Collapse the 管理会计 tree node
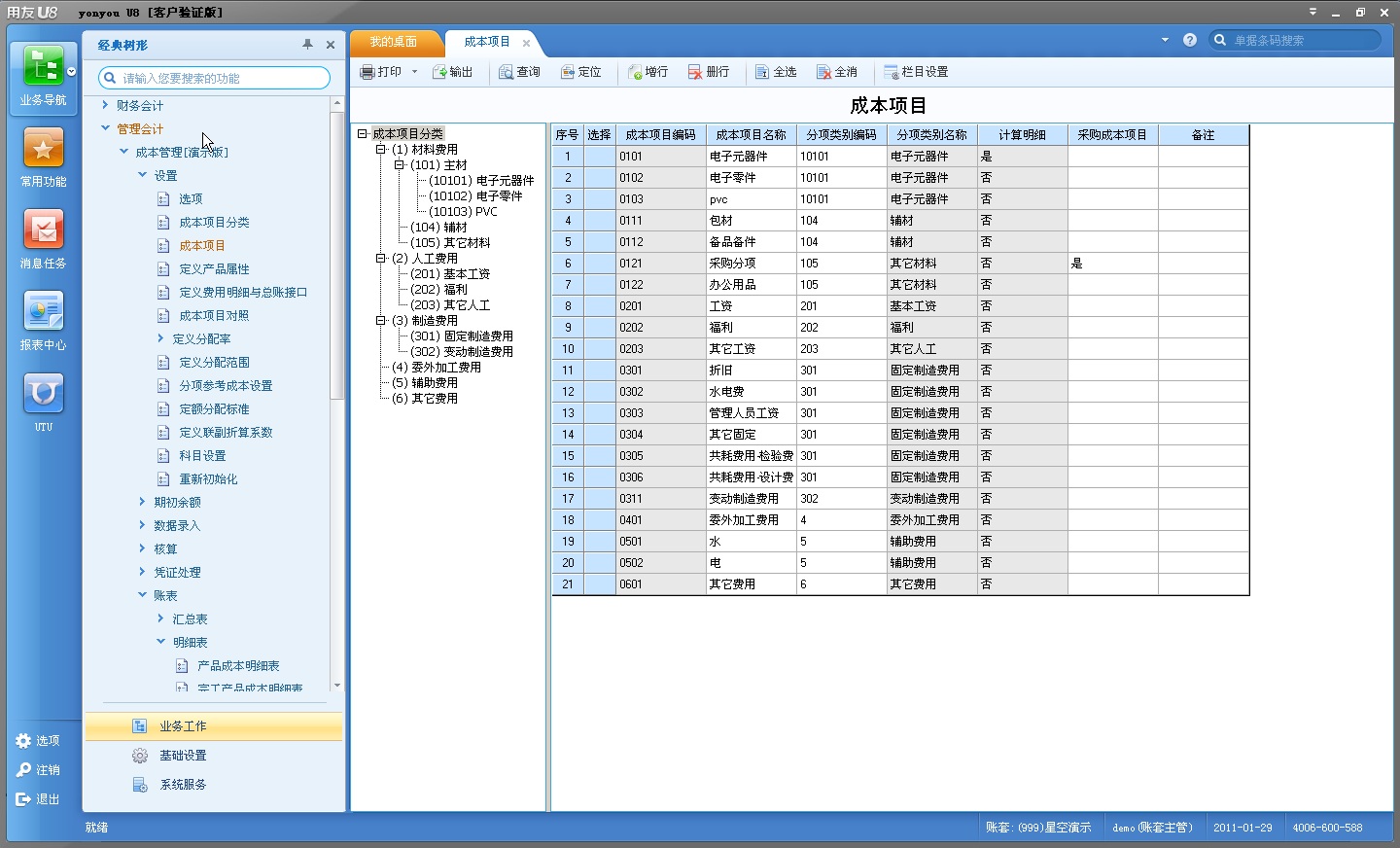This screenshot has height=848, width=1400. (106, 128)
